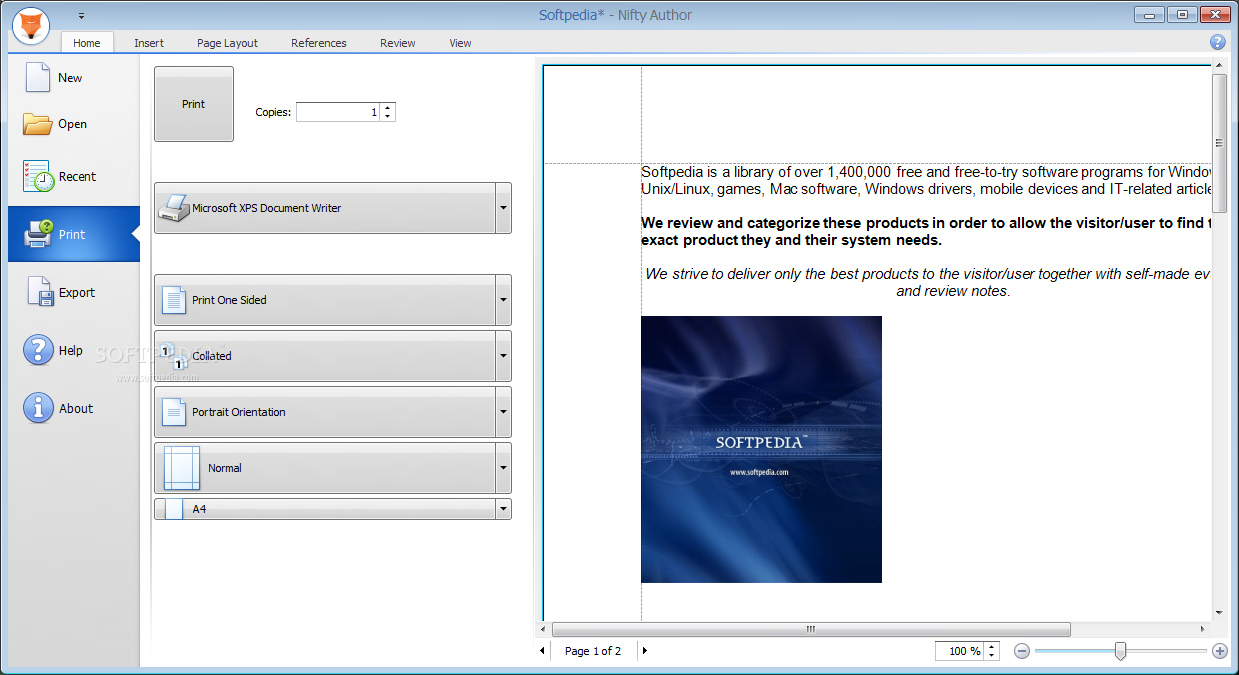This screenshot has width=1239, height=675.
Task: Click the blue help icon at ribbon right
Action: pos(1217,42)
